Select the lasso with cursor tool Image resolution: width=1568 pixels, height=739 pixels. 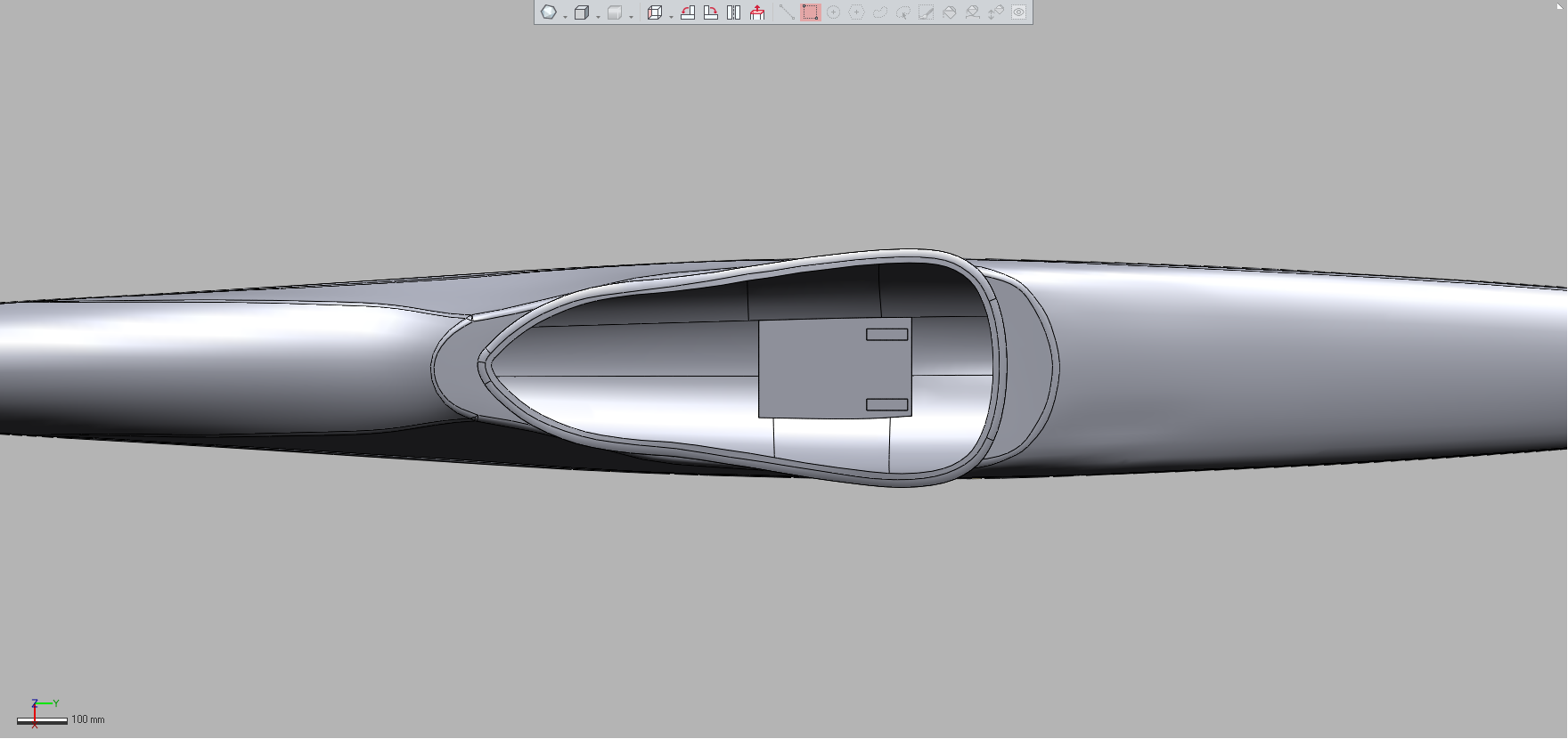(x=902, y=12)
